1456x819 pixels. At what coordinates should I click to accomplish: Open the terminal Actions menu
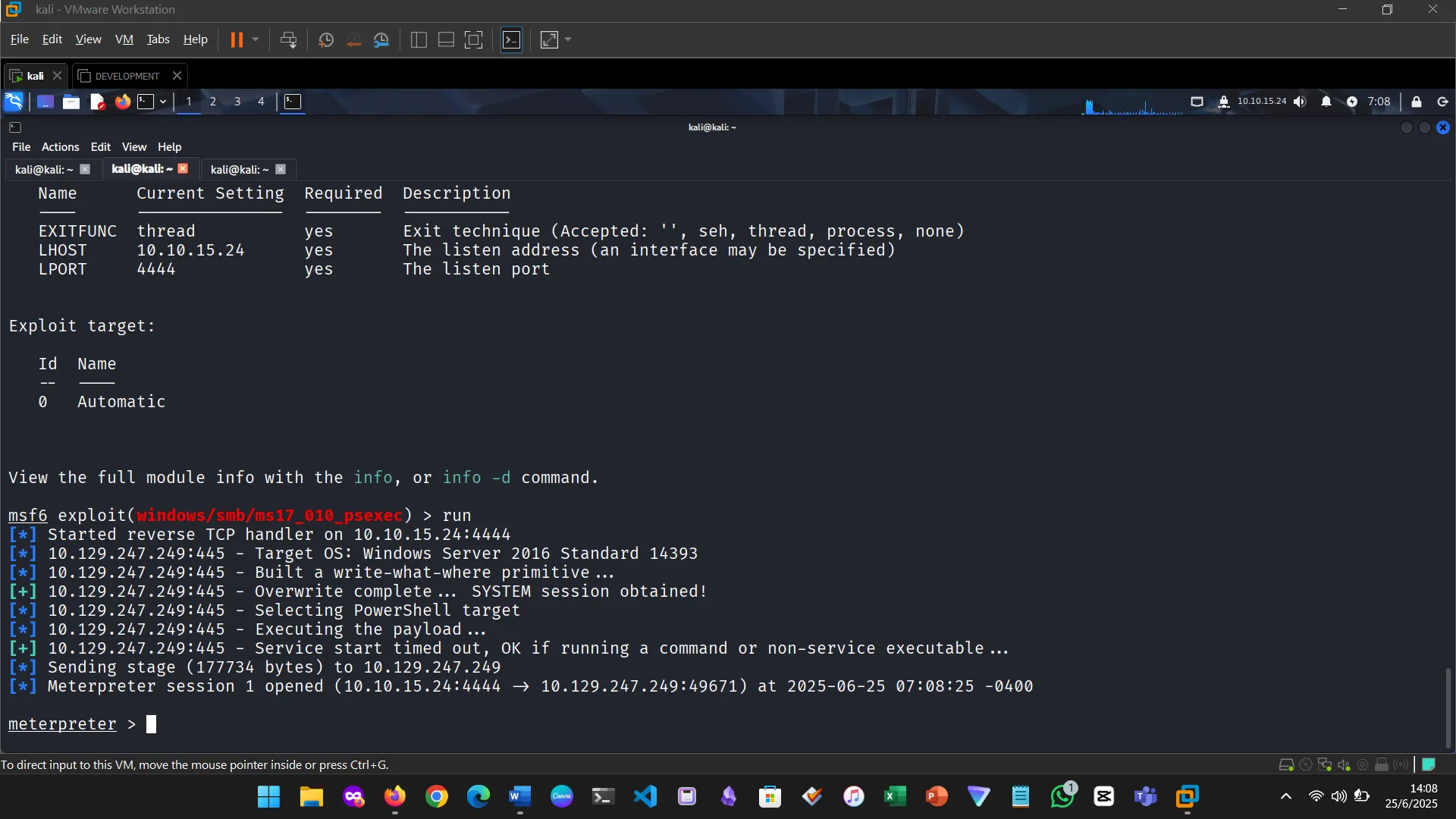pyautogui.click(x=60, y=147)
